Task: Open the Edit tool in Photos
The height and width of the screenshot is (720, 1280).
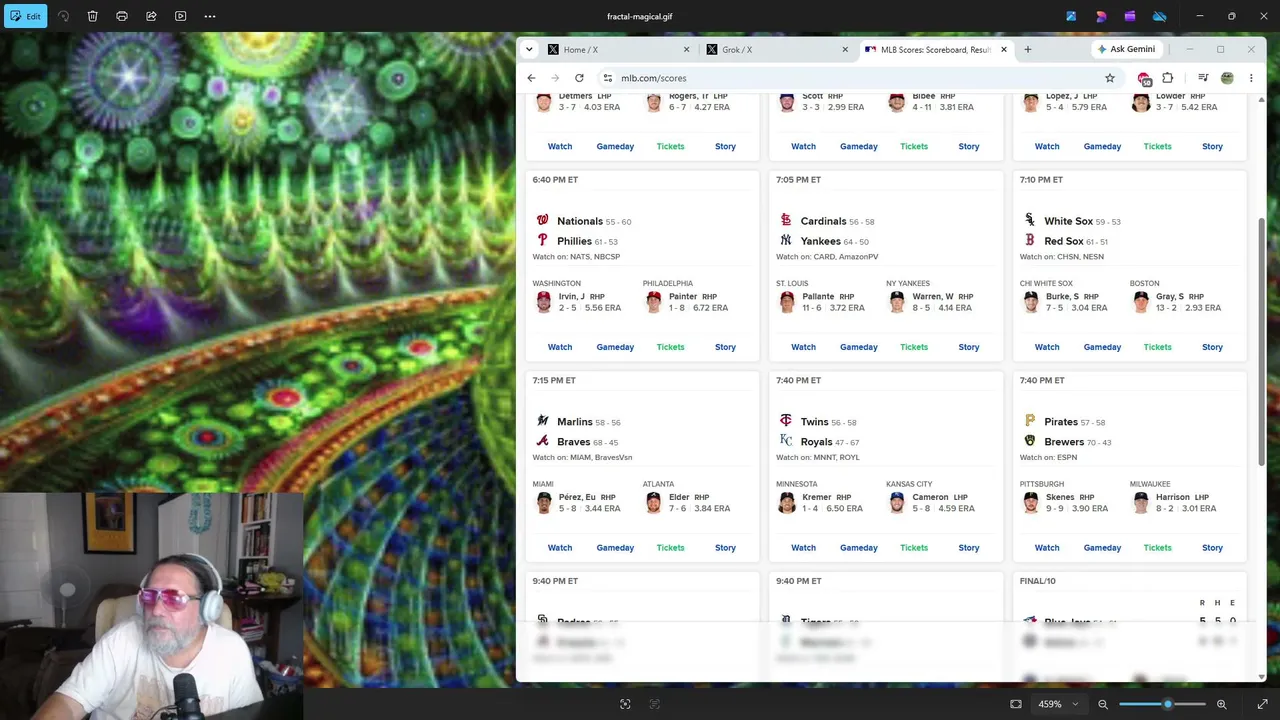Action: 25,16
